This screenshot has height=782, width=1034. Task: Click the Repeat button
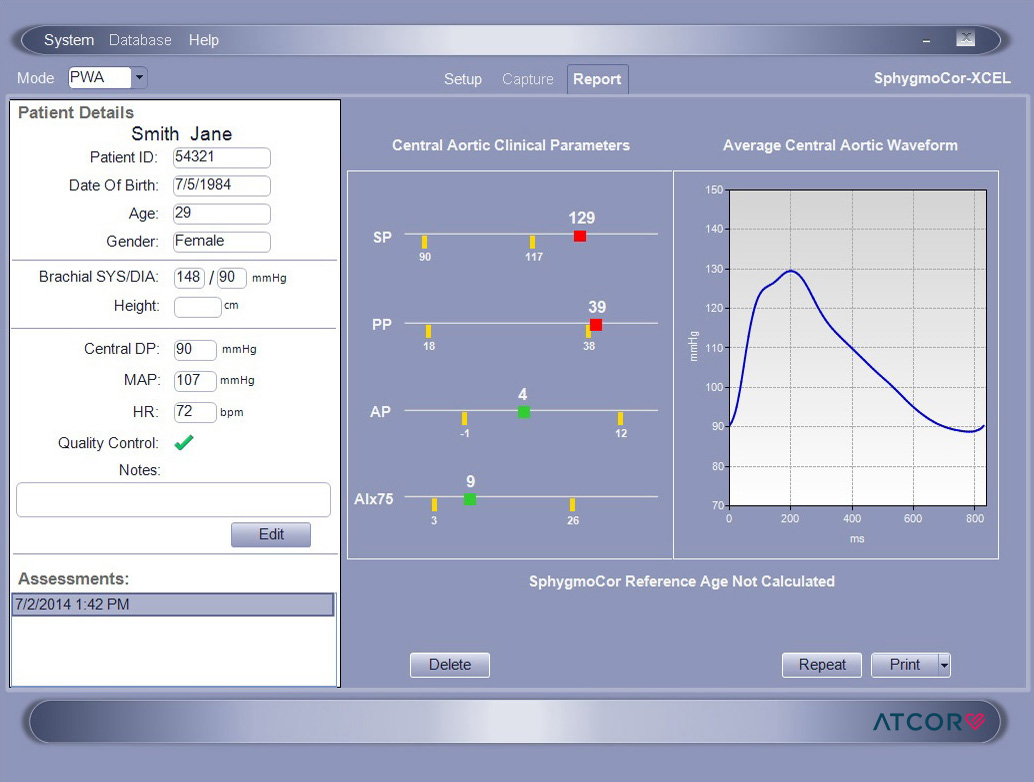[822, 665]
